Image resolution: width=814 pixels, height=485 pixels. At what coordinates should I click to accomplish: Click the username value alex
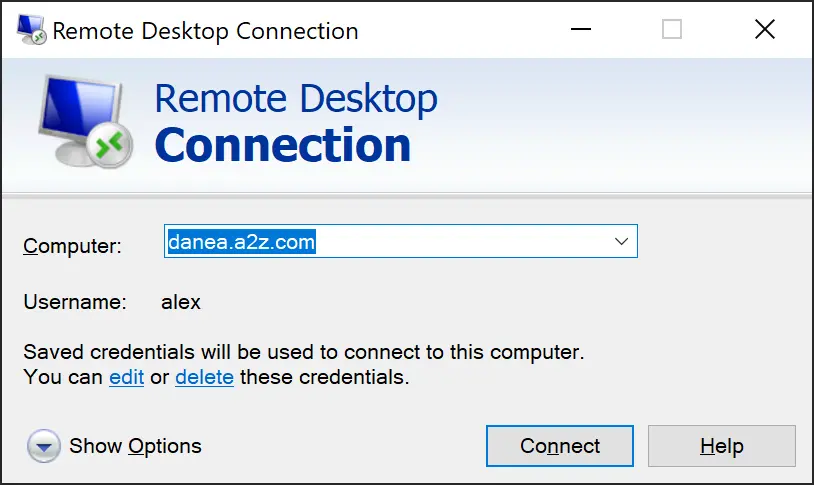coord(181,301)
